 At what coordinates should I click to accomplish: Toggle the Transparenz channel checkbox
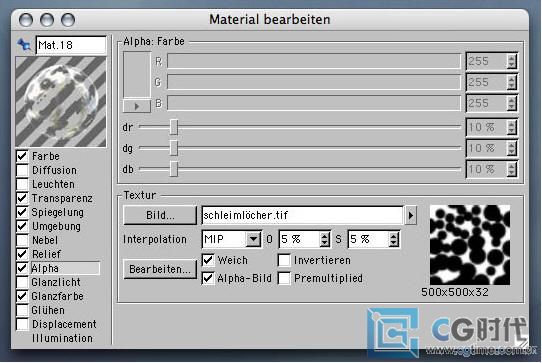click(22, 198)
